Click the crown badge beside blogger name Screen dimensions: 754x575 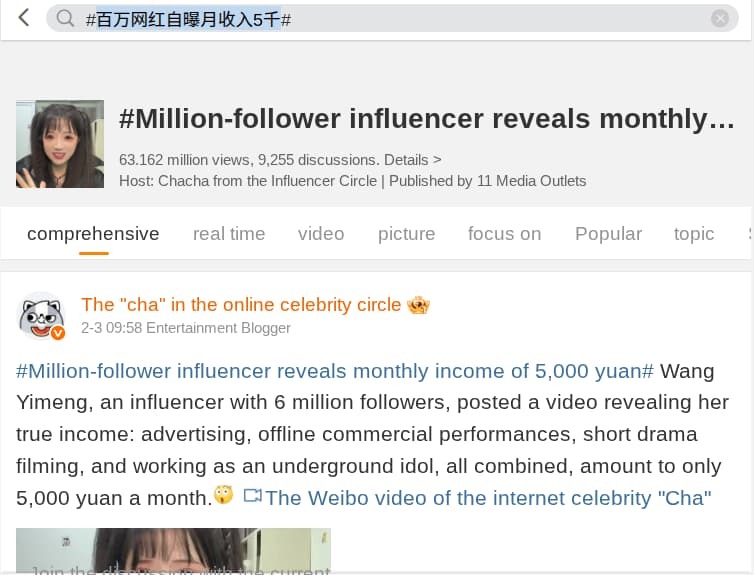(418, 305)
